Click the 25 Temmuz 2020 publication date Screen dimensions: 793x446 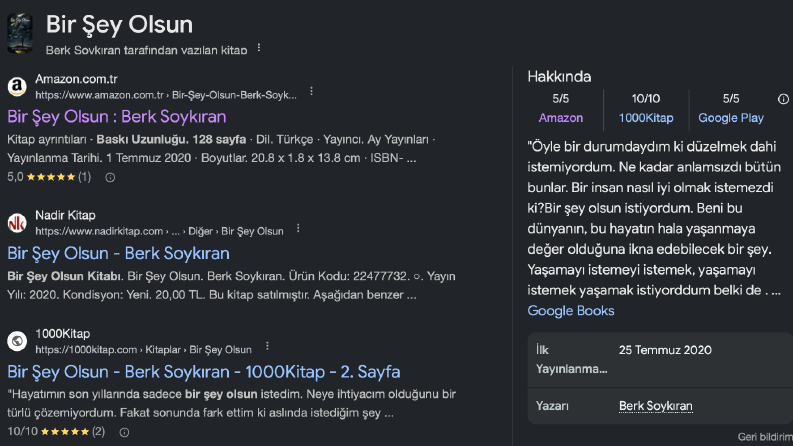[665, 350]
